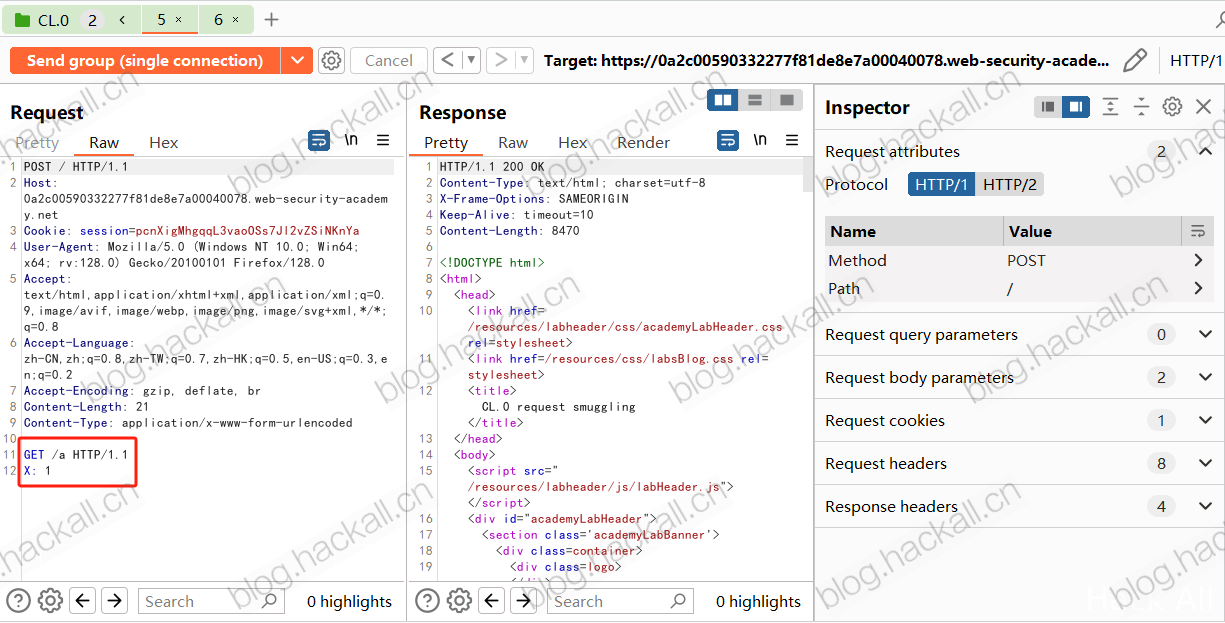Open the send options gear icon

pos(331,61)
